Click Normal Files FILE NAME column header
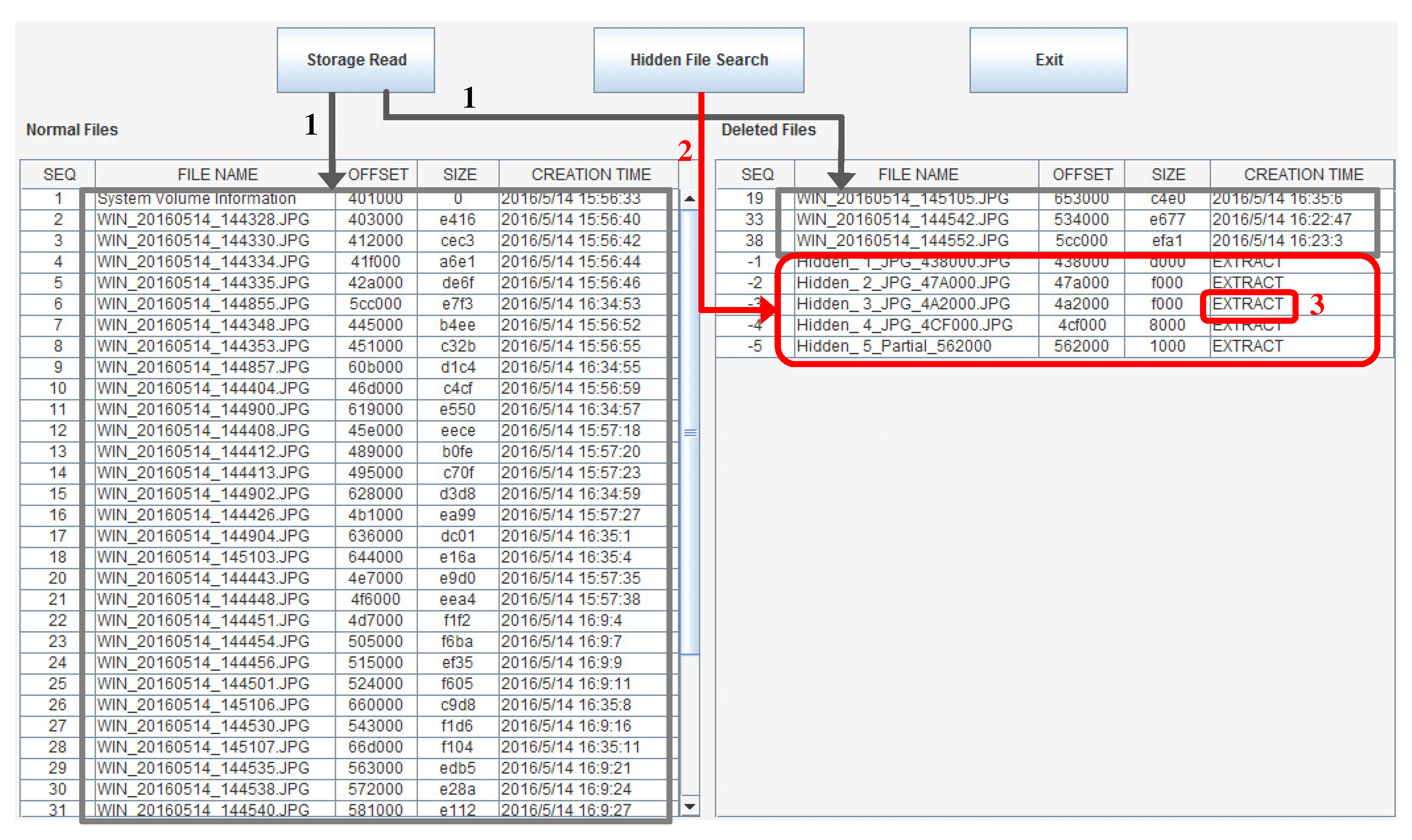 tap(217, 174)
